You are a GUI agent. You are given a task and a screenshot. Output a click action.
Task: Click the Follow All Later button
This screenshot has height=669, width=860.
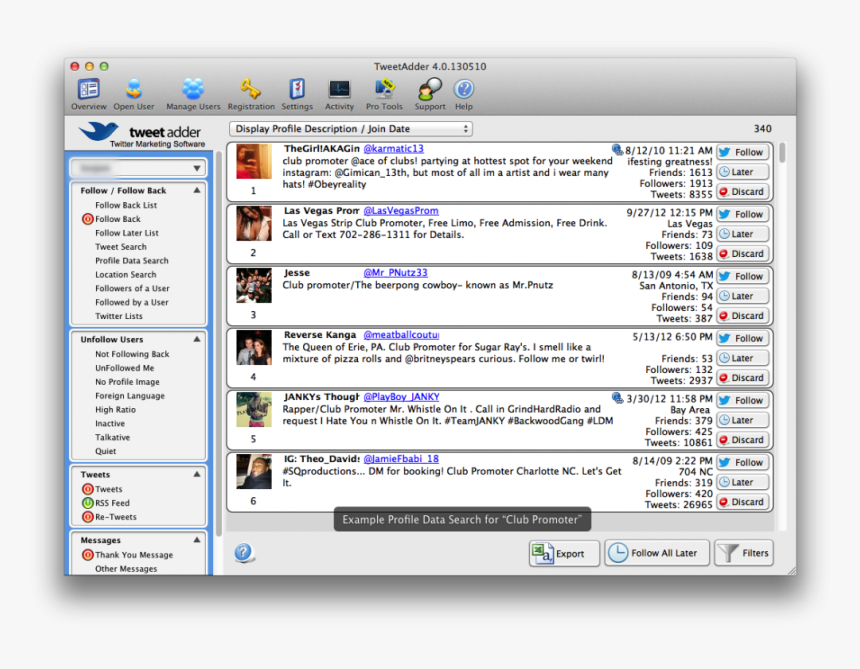click(x=656, y=553)
